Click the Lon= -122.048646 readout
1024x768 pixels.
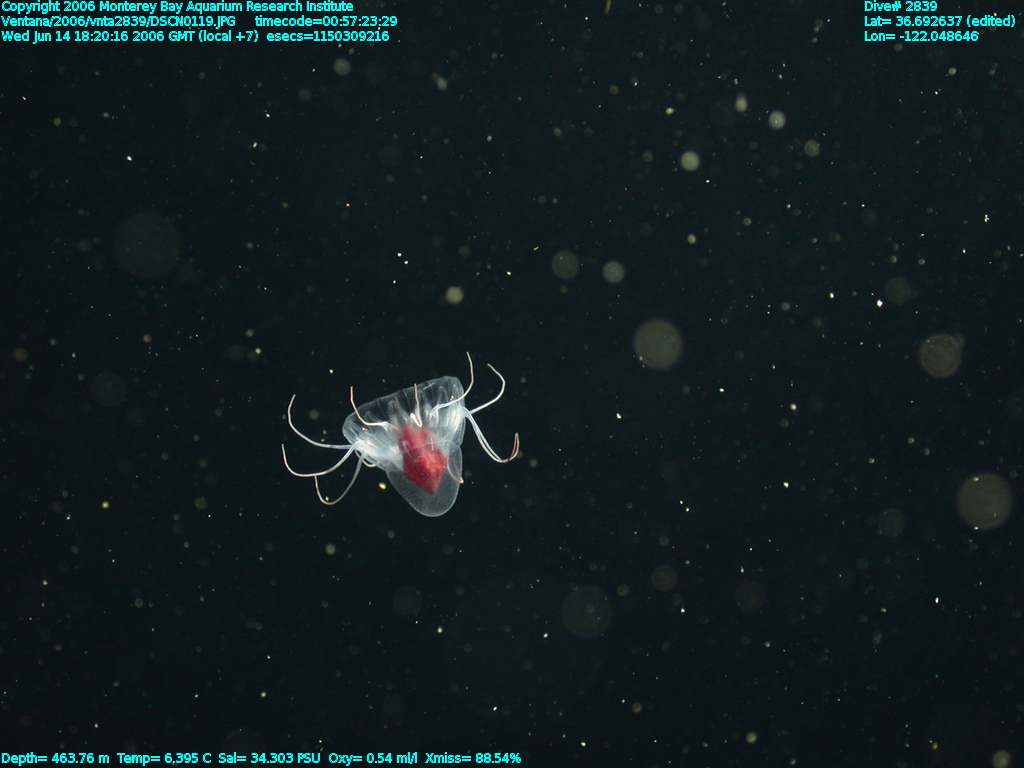click(921, 36)
